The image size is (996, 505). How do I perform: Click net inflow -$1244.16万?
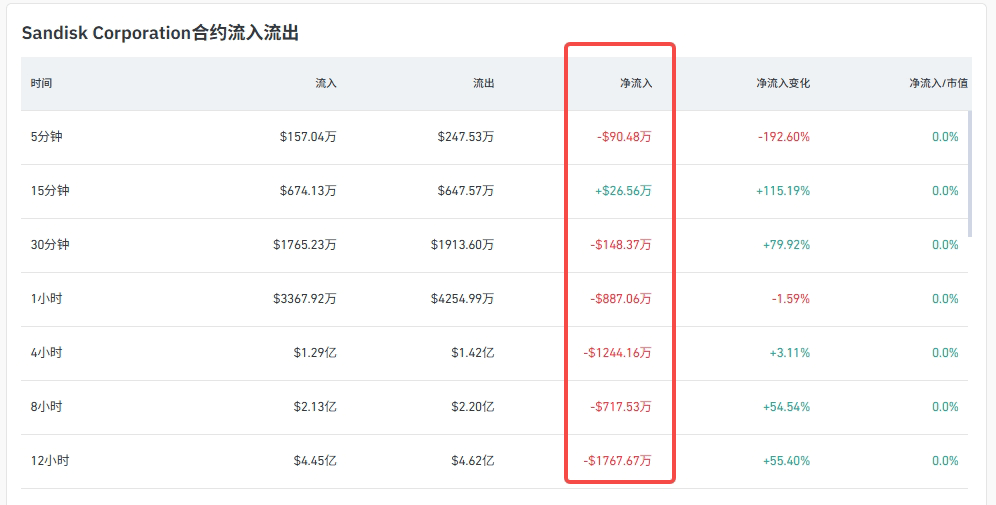coord(618,353)
